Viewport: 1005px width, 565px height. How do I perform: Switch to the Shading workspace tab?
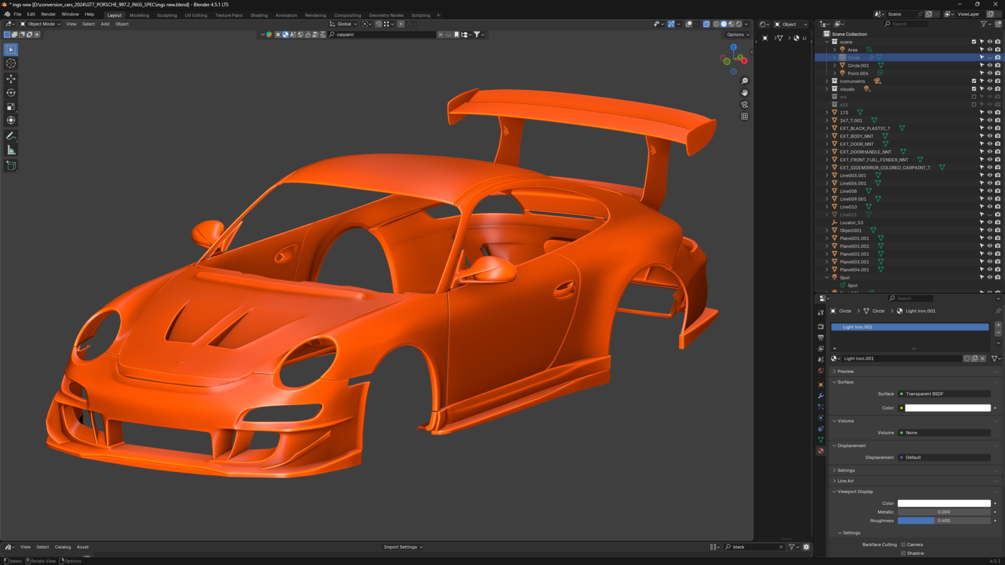259,15
